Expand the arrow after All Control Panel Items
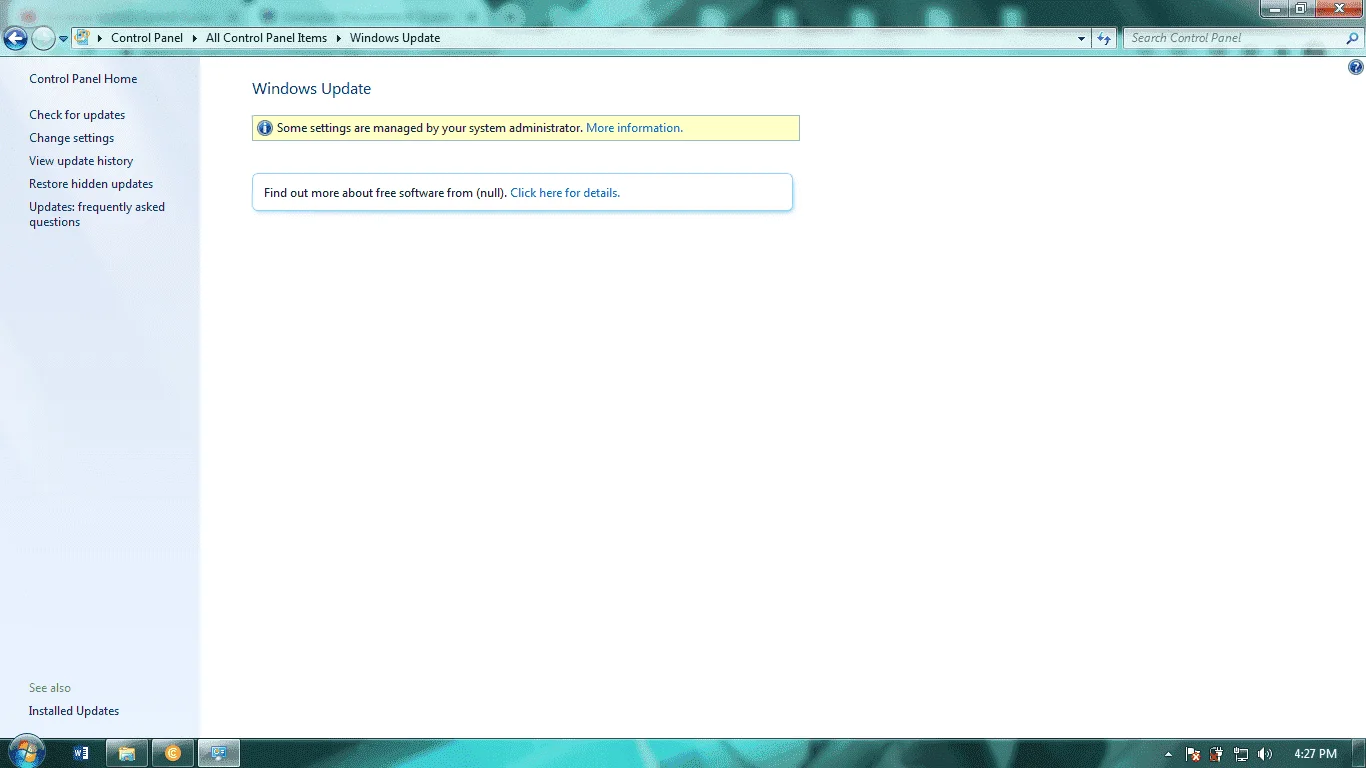 pyautogui.click(x=338, y=38)
